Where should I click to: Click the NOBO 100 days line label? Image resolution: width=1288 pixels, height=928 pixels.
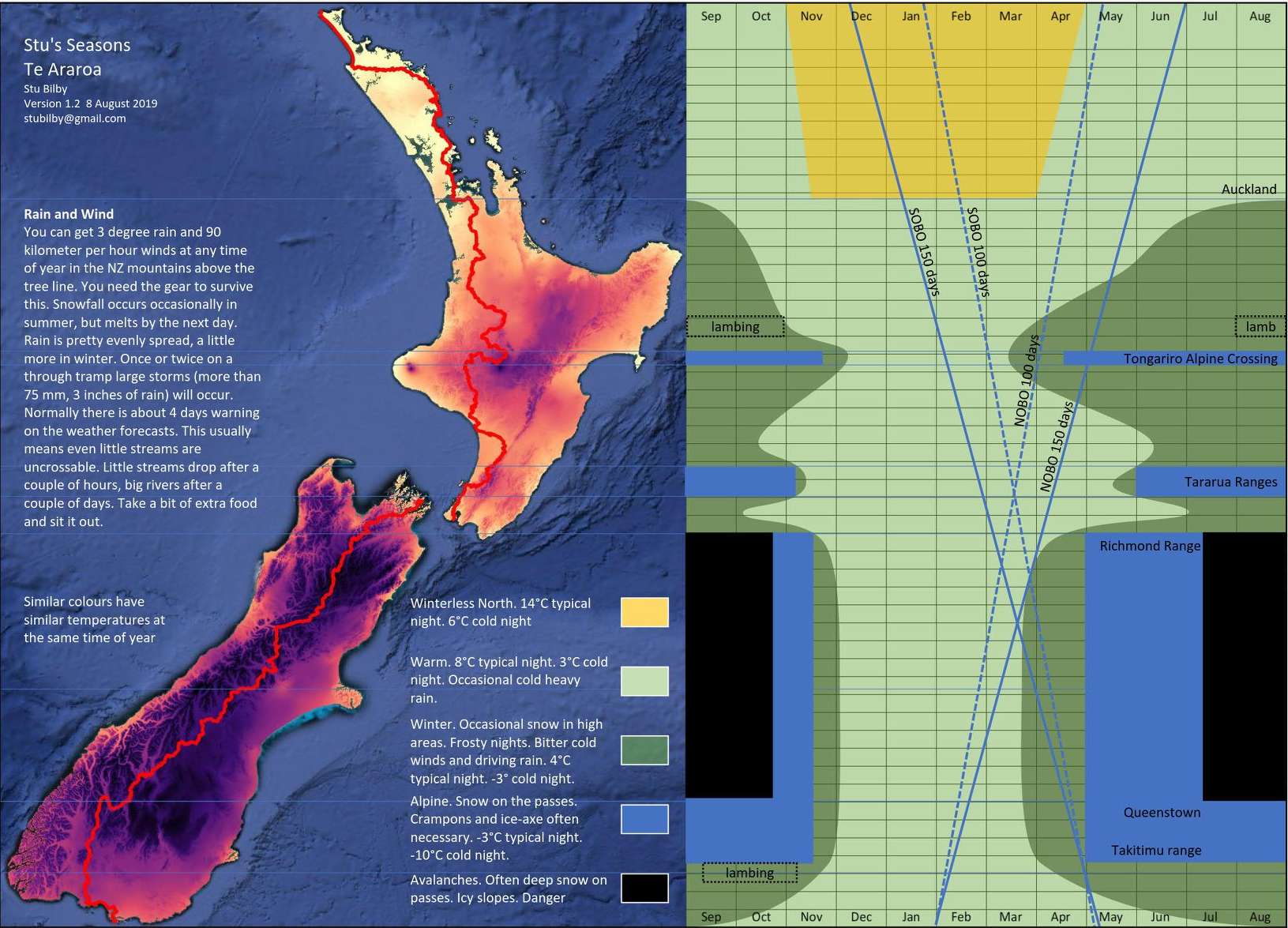click(1027, 381)
